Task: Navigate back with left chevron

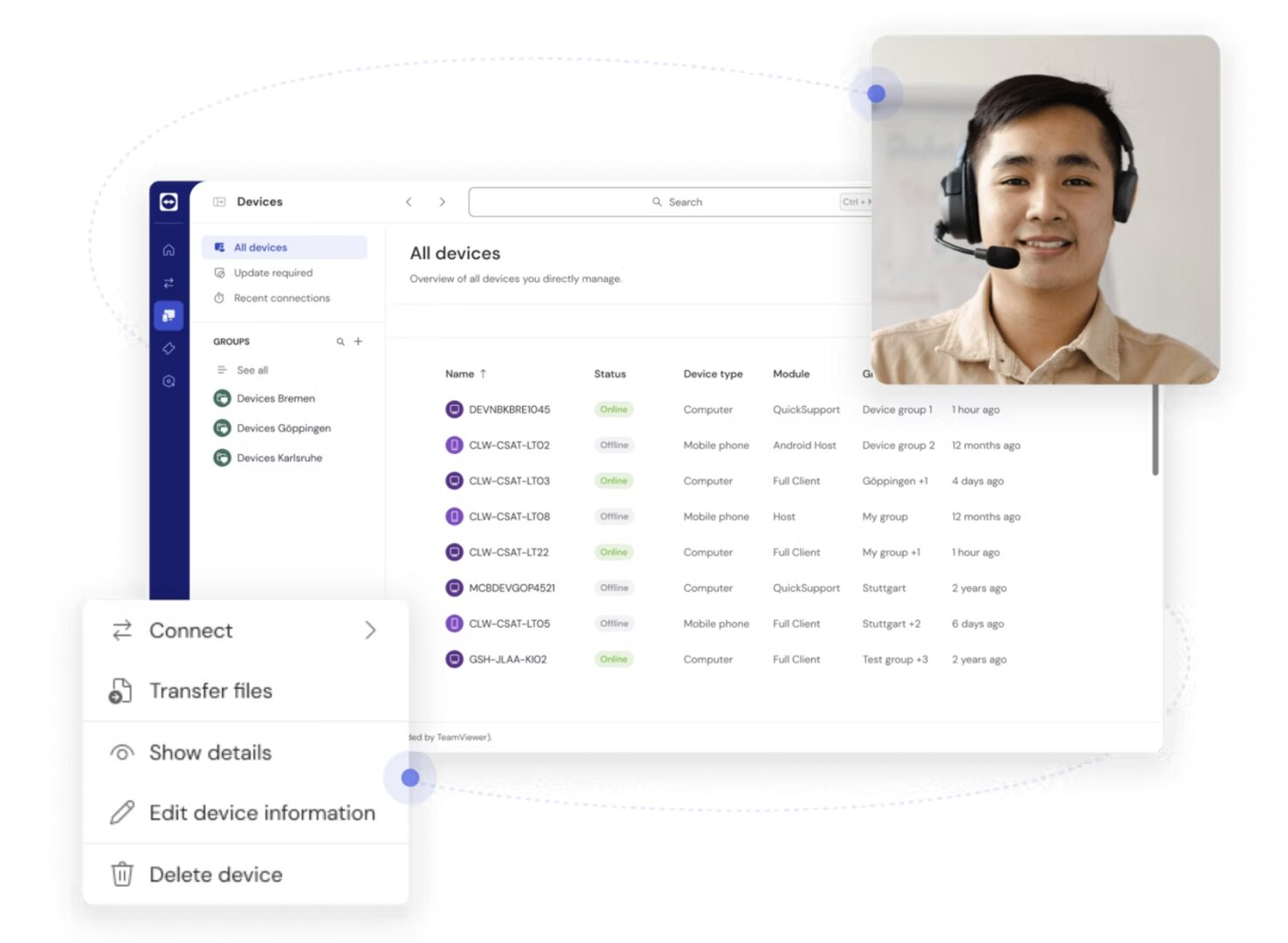Action: (409, 202)
